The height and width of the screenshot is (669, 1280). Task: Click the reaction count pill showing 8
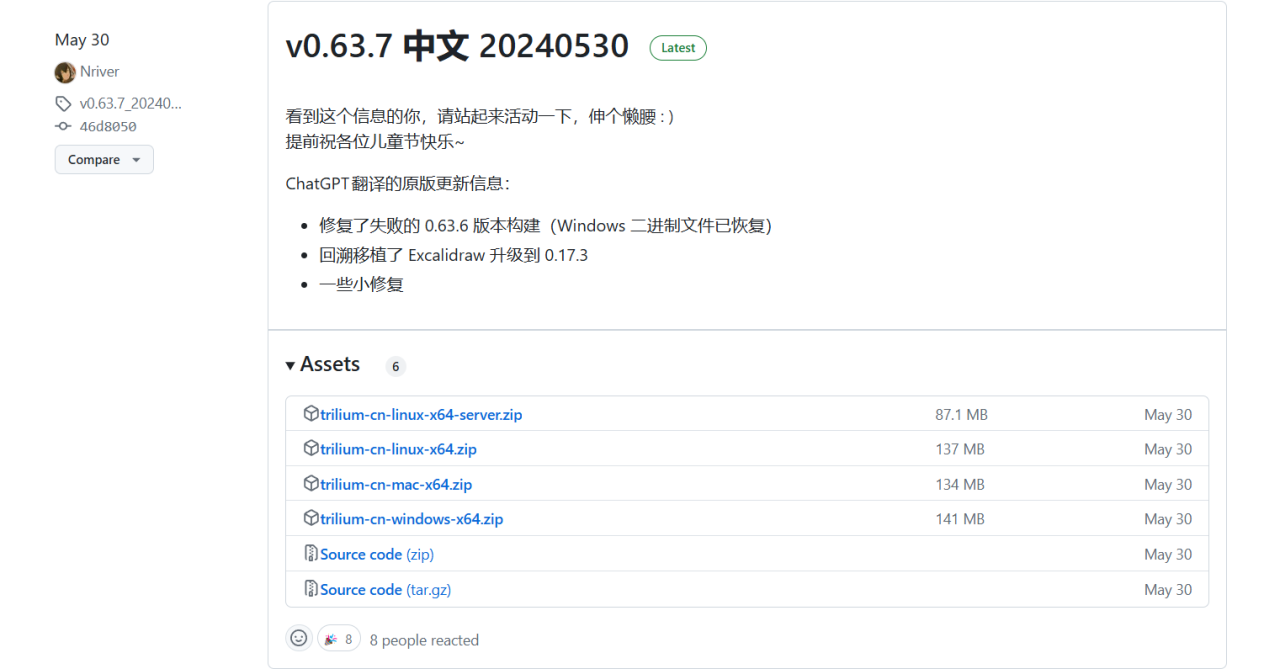338,637
